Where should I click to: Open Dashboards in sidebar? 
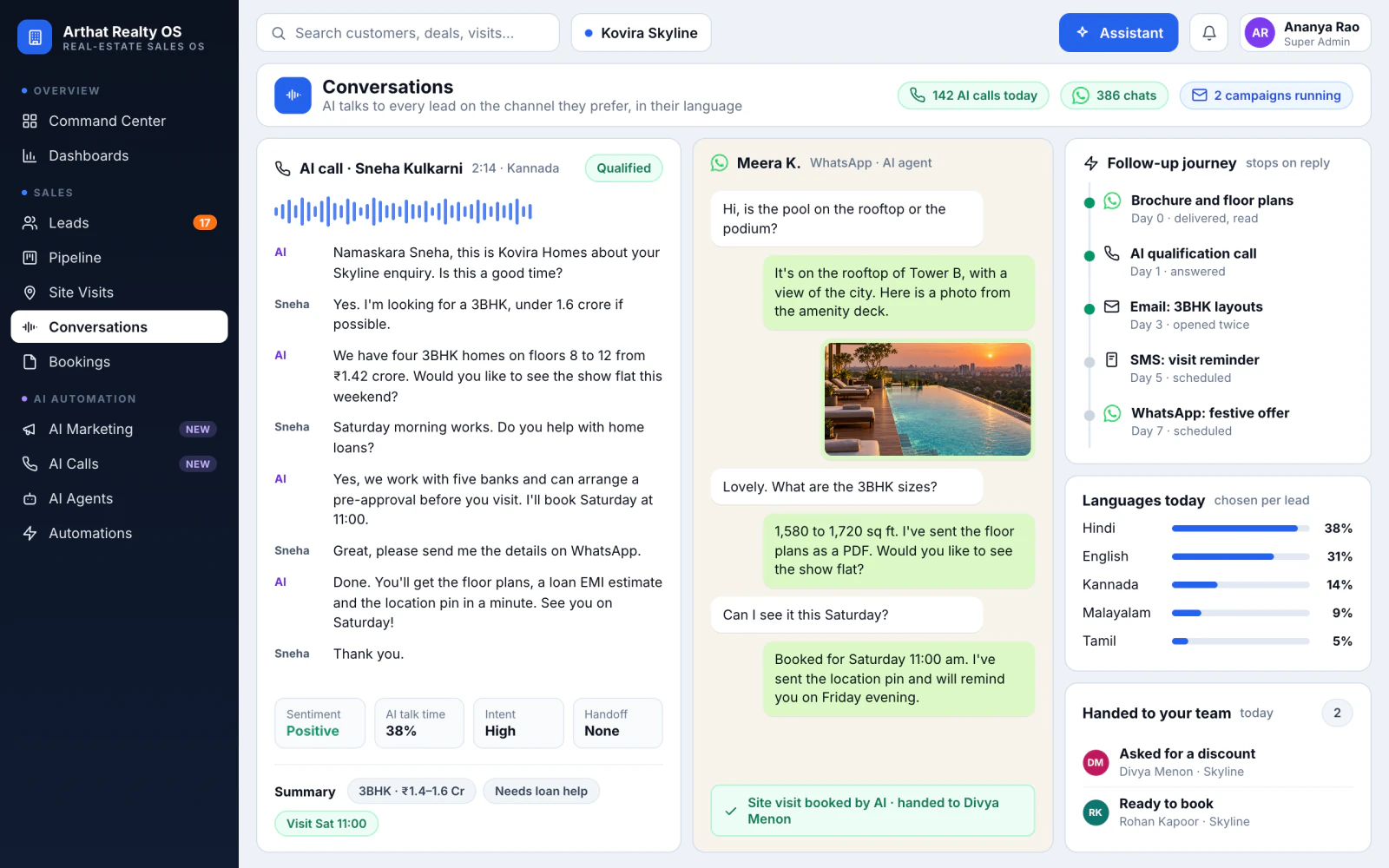coord(119,155)
